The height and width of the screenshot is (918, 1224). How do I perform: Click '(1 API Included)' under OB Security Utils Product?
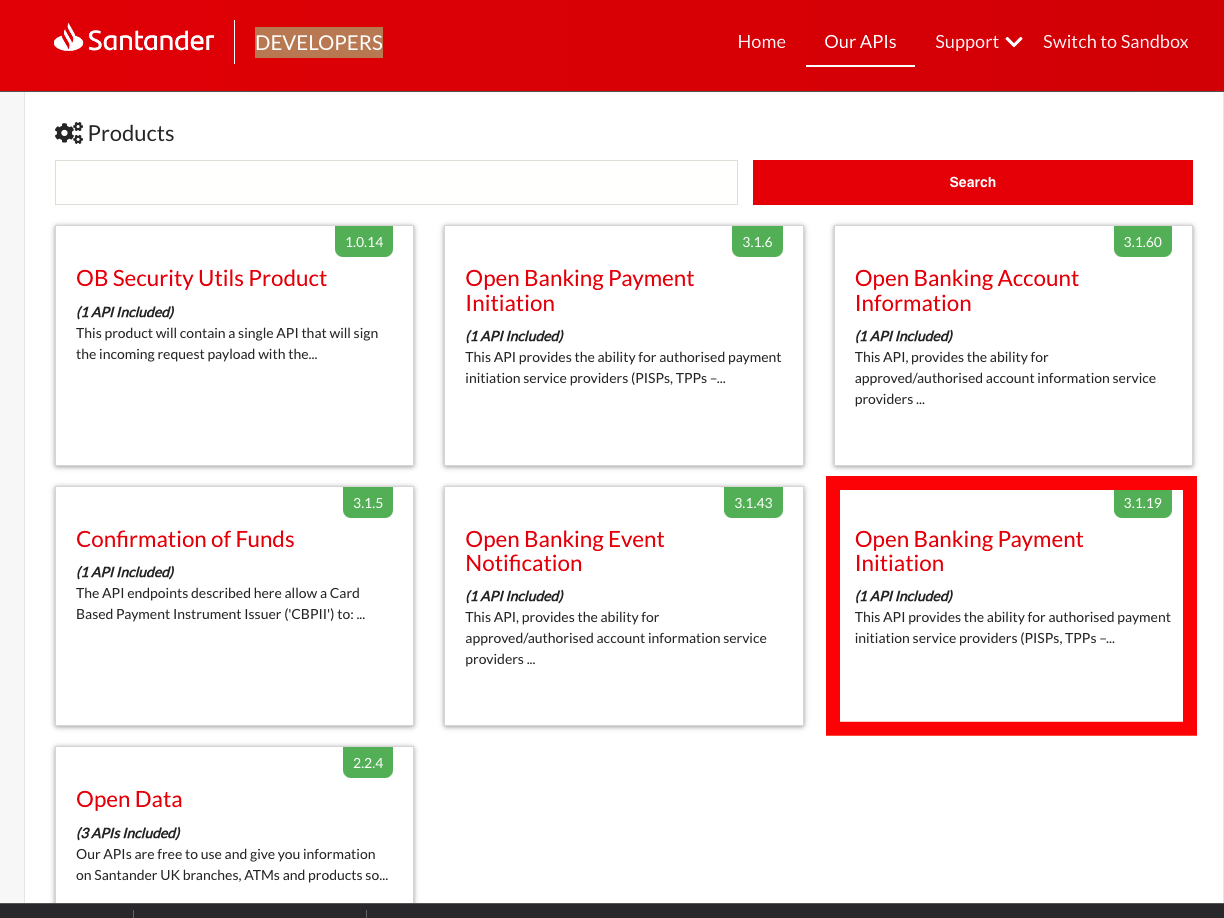125,312
